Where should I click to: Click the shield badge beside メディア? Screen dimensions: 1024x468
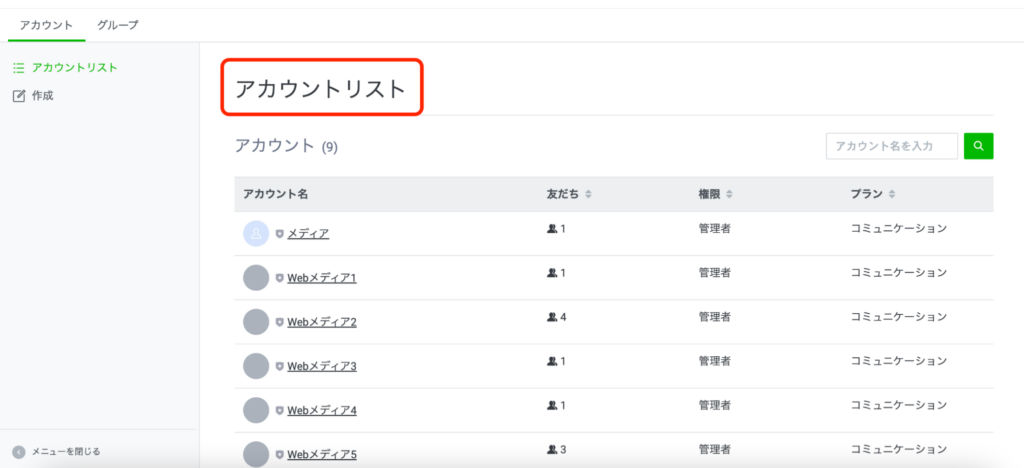click(x=280, y=234)
